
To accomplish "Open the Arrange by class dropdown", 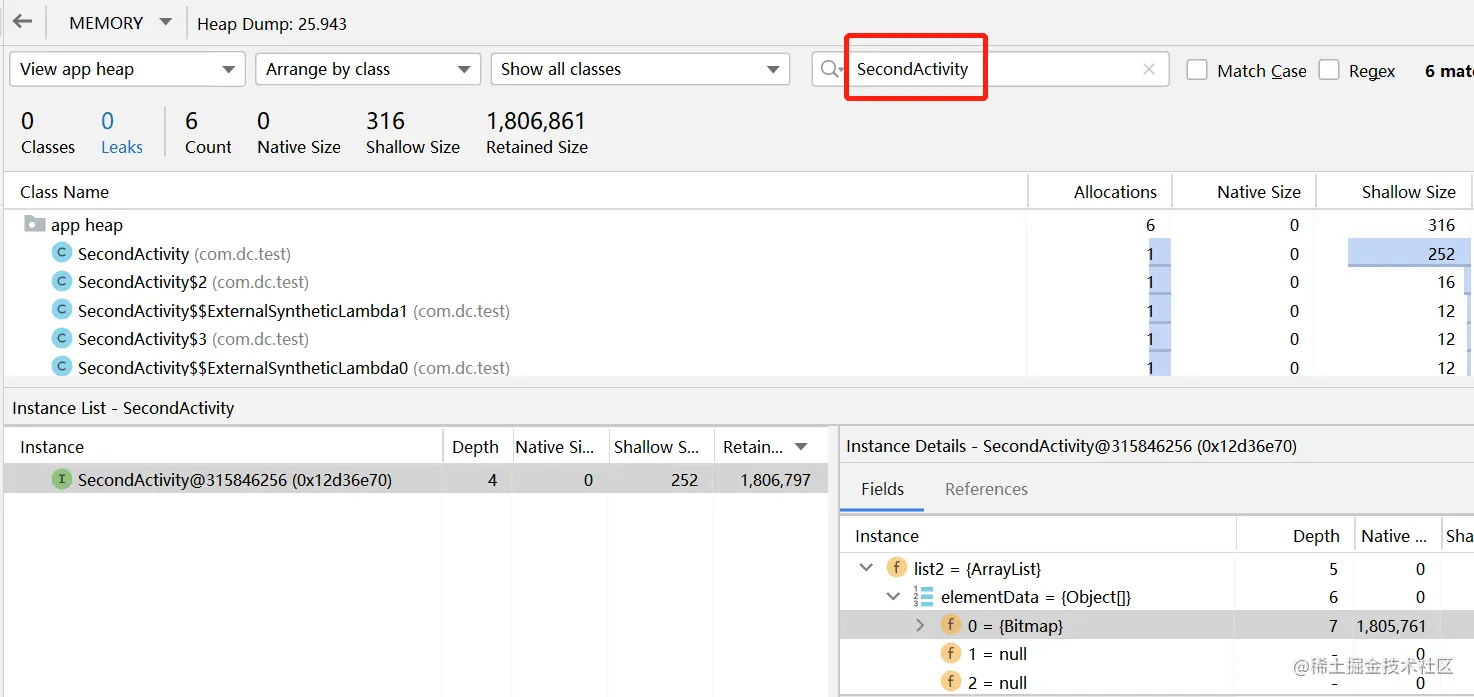I will pyautogui.click(x=368, y=69).
